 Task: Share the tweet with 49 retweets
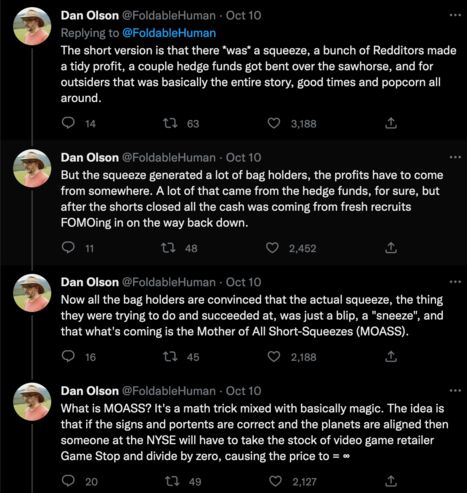(x=391, y=481)
